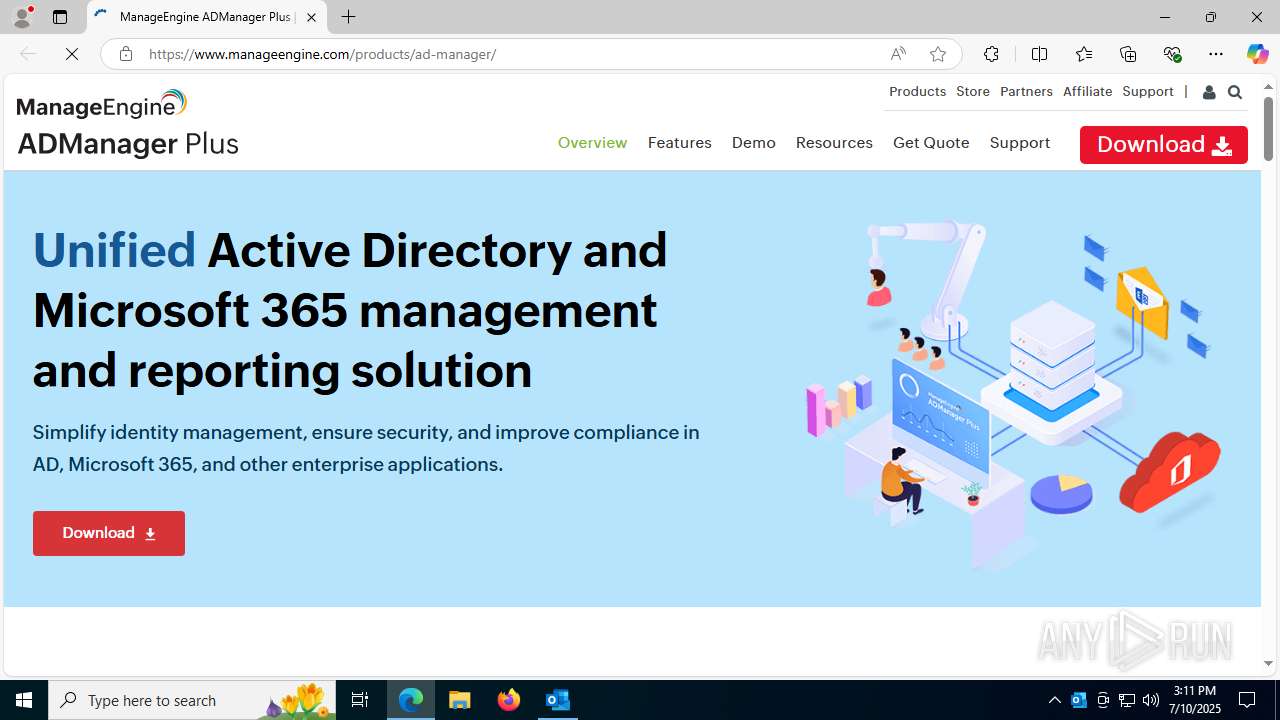
Task: Open the Affiliate link
Action: click(1087, 91)
